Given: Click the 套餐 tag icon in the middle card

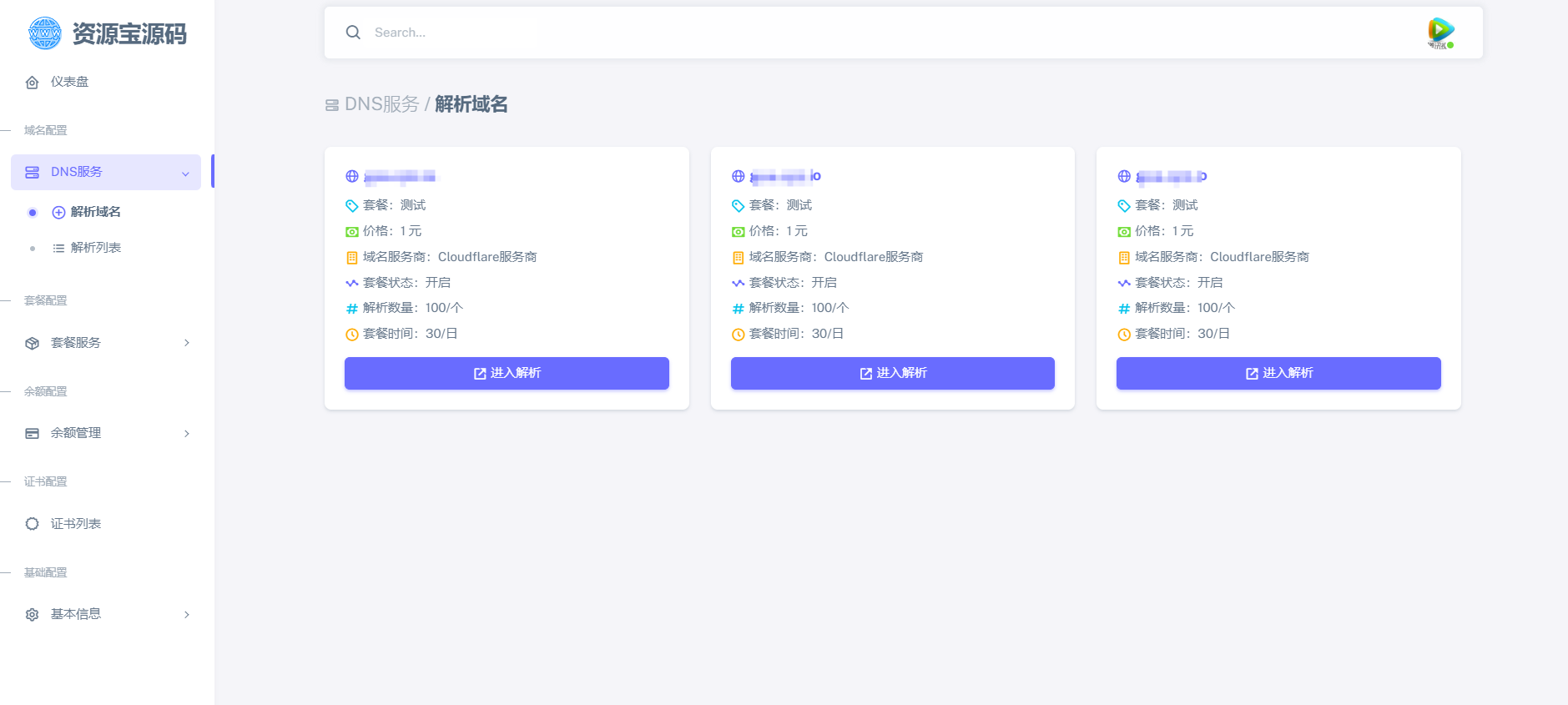Looking at the screenshot, I should 739,206.
